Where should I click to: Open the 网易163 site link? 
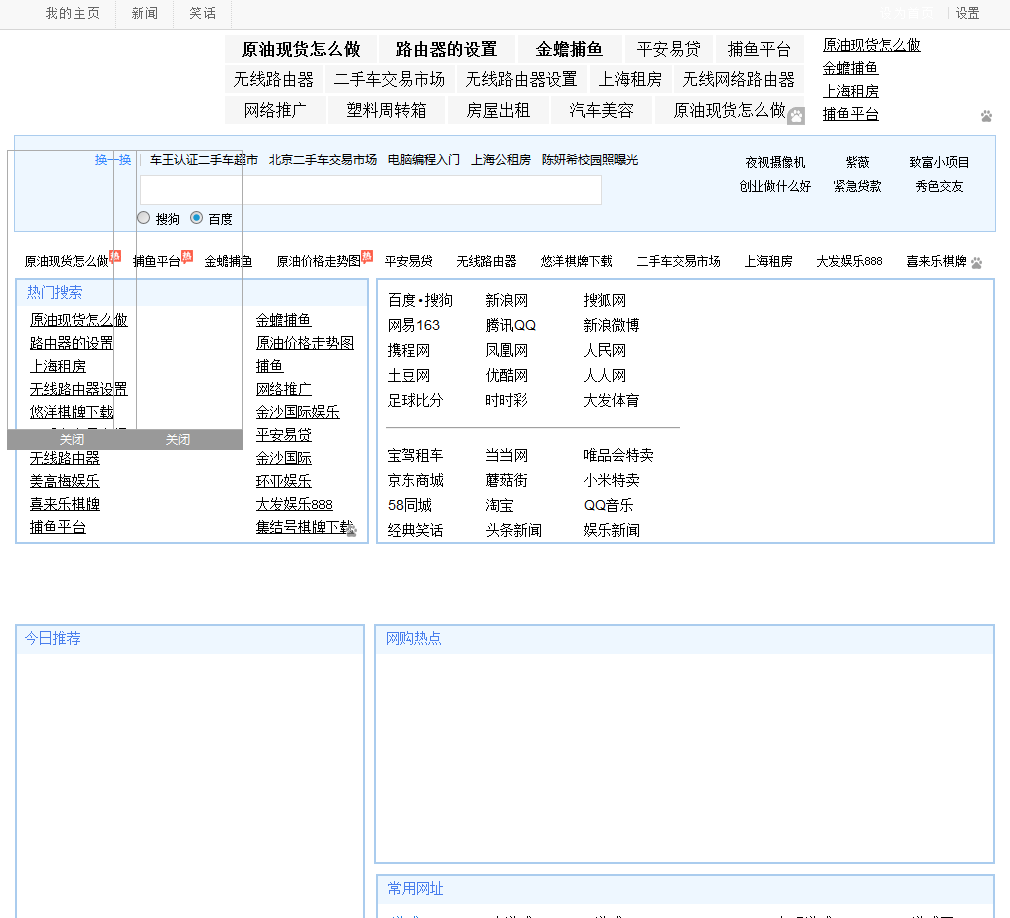coord(414,325)
